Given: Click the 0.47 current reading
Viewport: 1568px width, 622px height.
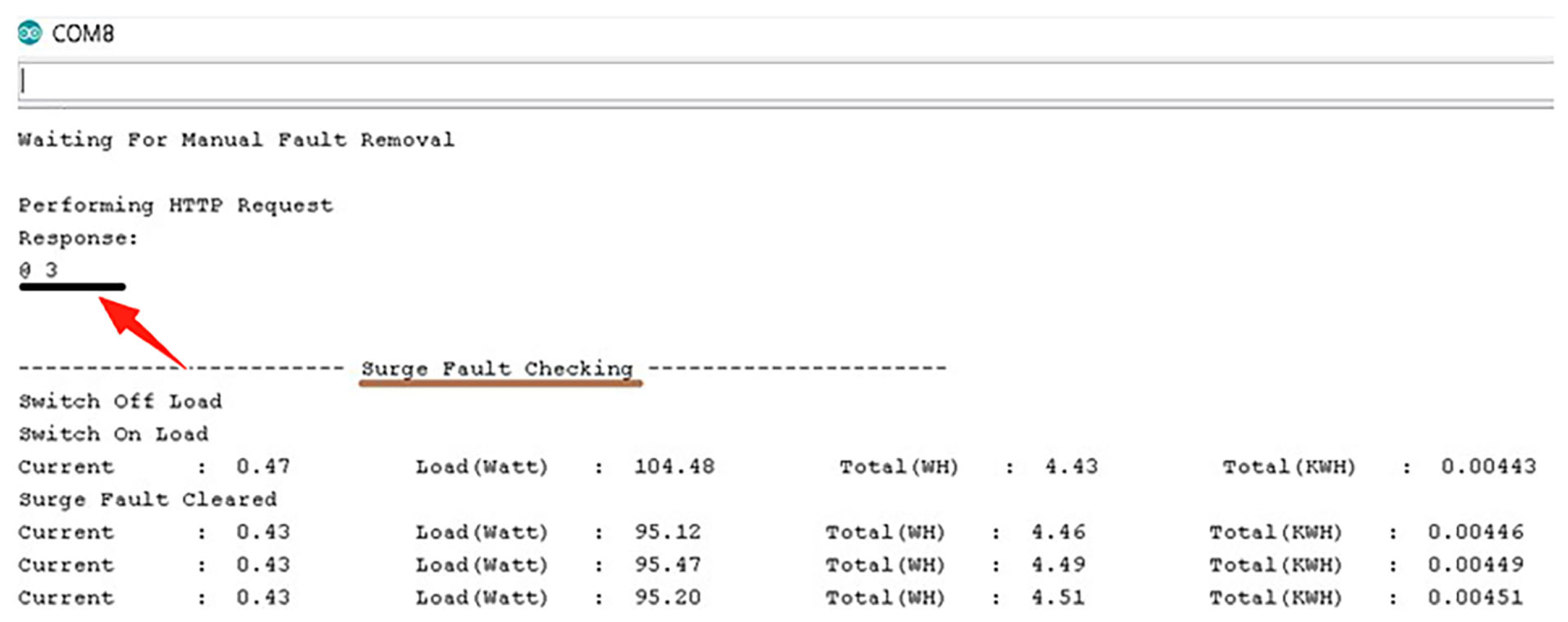Looking at the screenshot, I should click(x=263, y=467).
